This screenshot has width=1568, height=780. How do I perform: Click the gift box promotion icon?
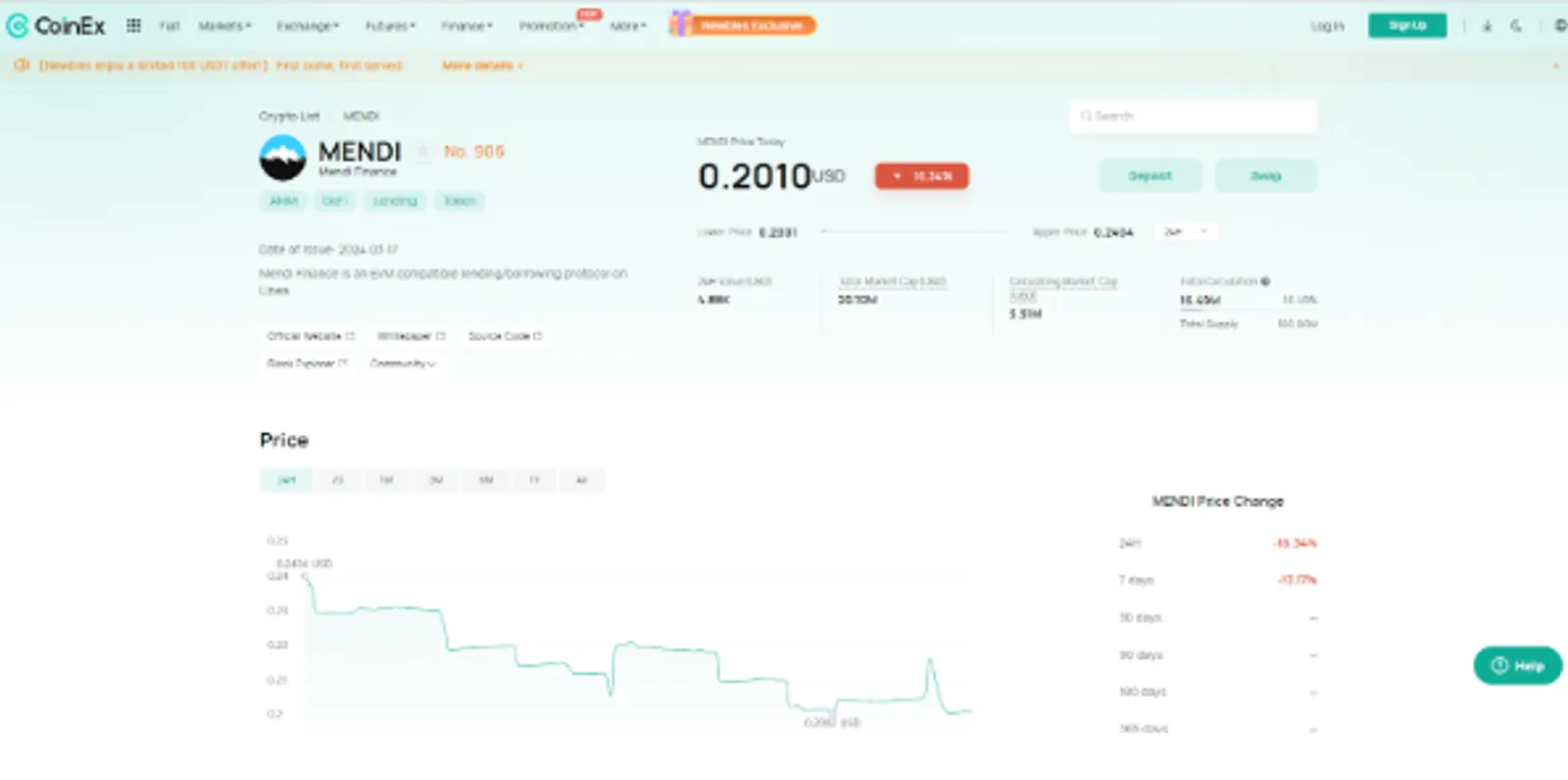pos(680,24)
